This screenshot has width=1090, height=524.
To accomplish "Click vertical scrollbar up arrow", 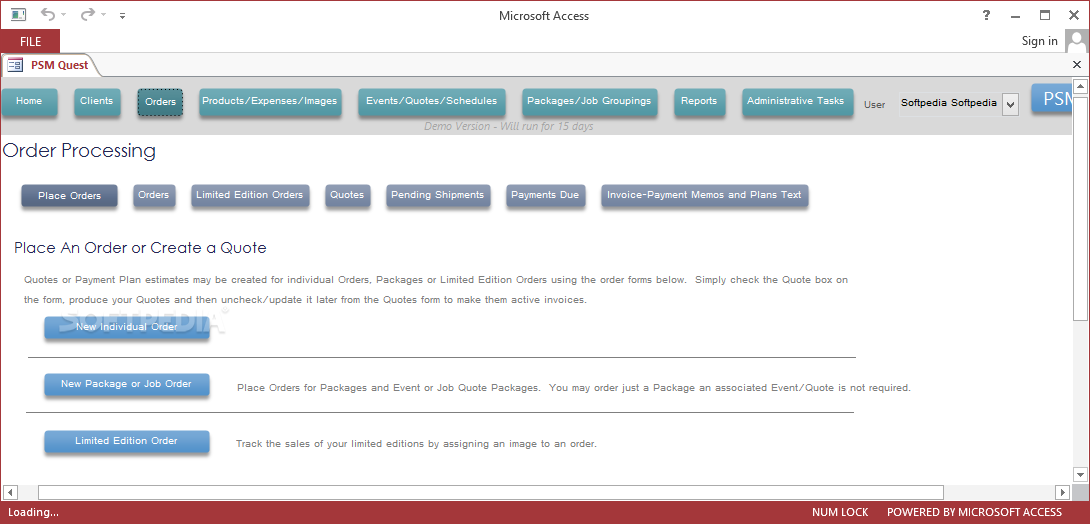I will (1080, 87).
